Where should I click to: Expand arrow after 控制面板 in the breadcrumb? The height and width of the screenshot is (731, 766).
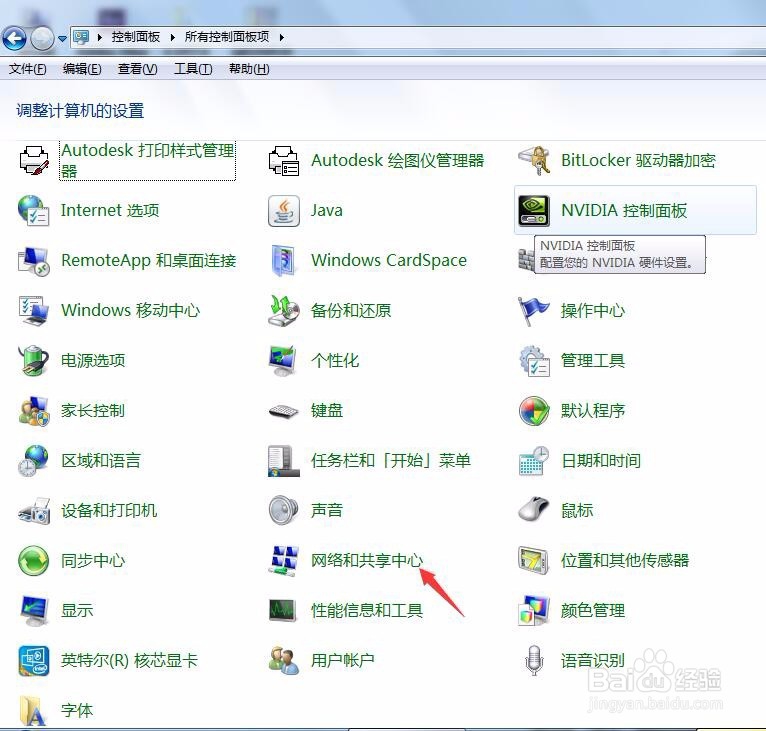(172, 37)
